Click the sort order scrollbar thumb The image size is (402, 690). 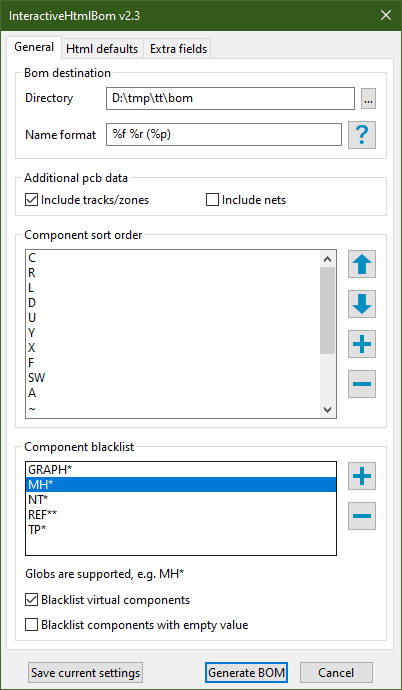327,310
